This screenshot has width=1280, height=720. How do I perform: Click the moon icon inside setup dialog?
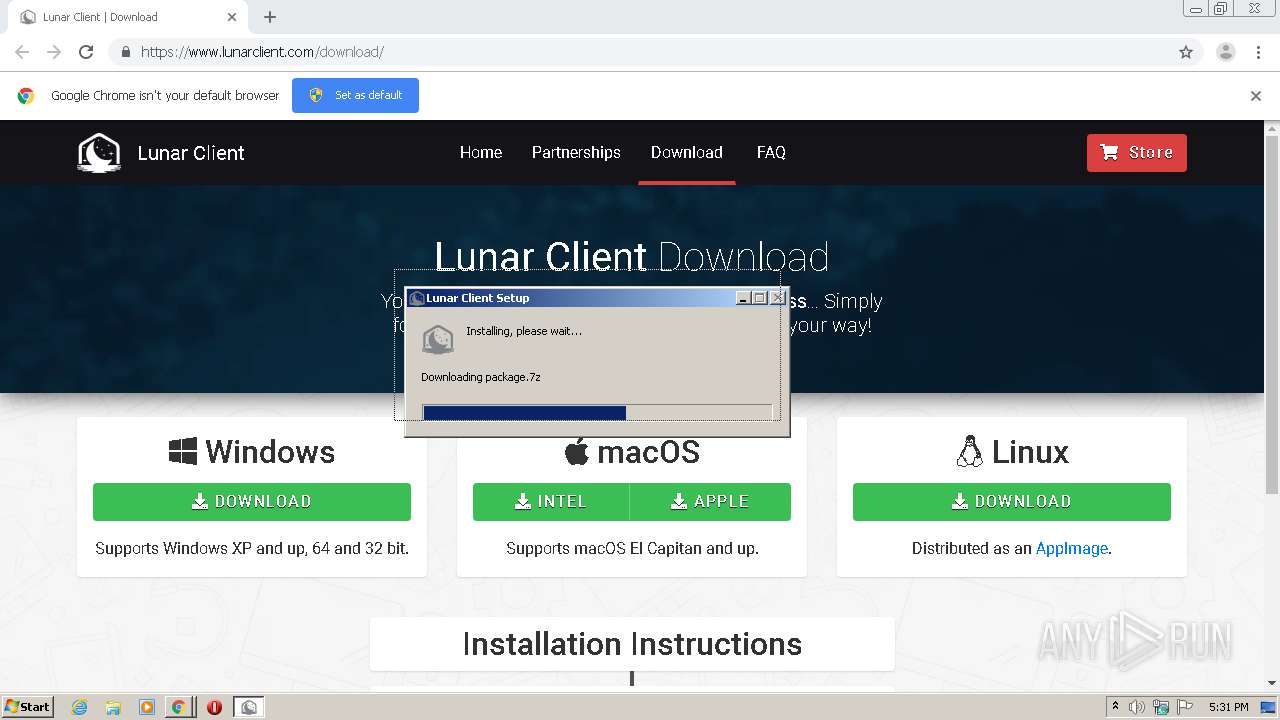[438, 340]
